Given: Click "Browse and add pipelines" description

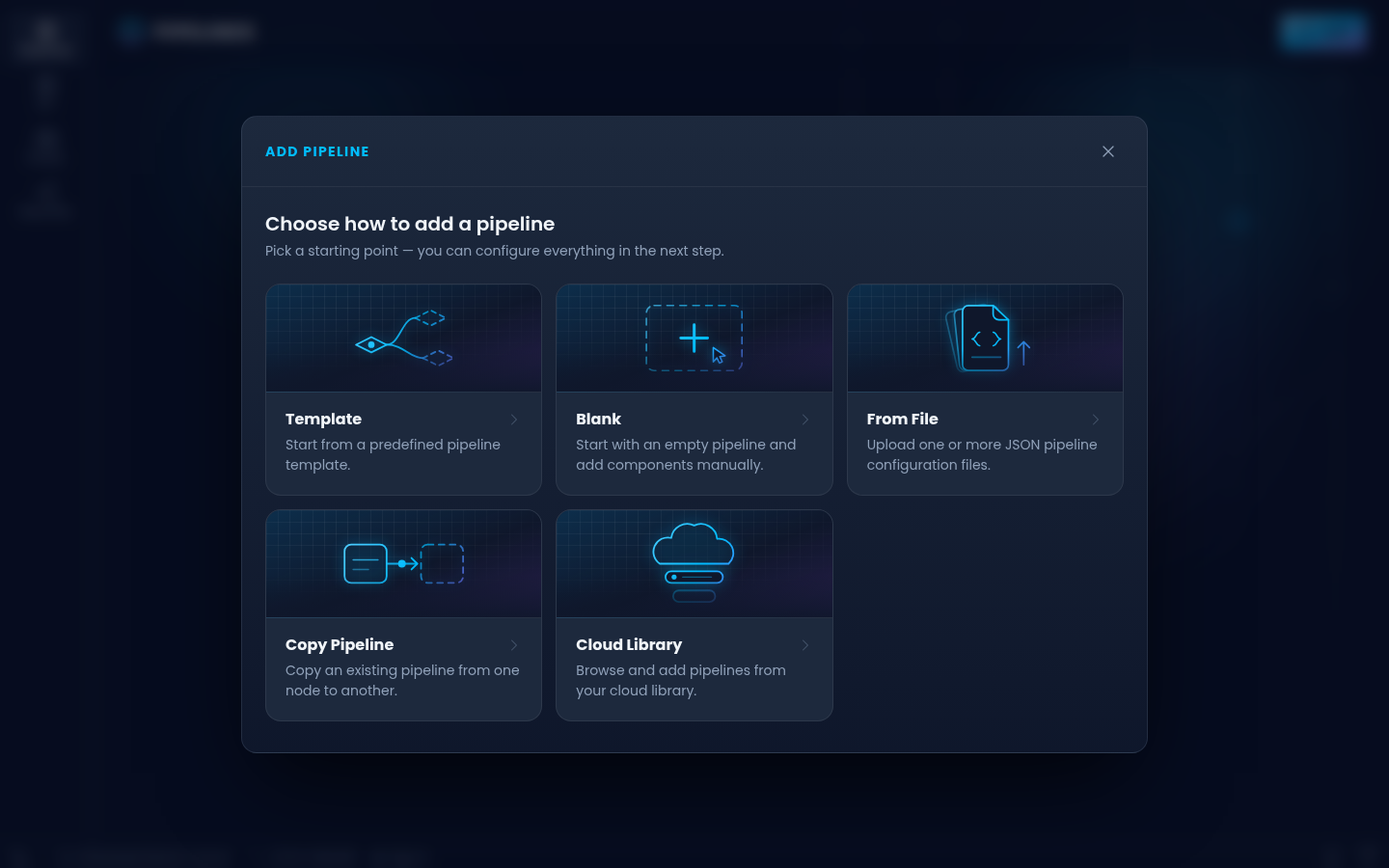Looking at the screenshot, I should [681, 680].
